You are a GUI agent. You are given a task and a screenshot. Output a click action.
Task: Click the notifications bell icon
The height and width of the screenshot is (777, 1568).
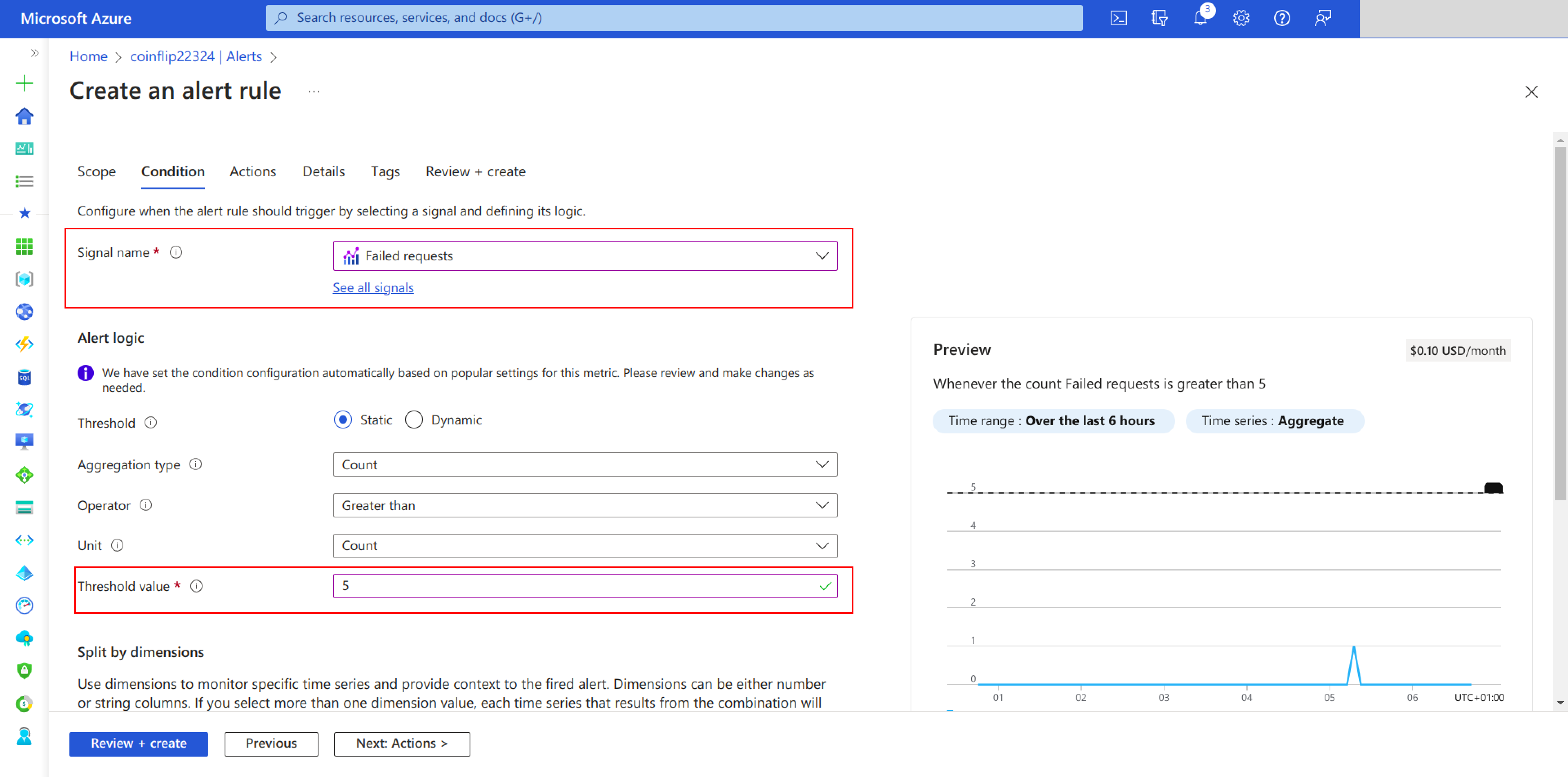click(x=1200, y=18)
